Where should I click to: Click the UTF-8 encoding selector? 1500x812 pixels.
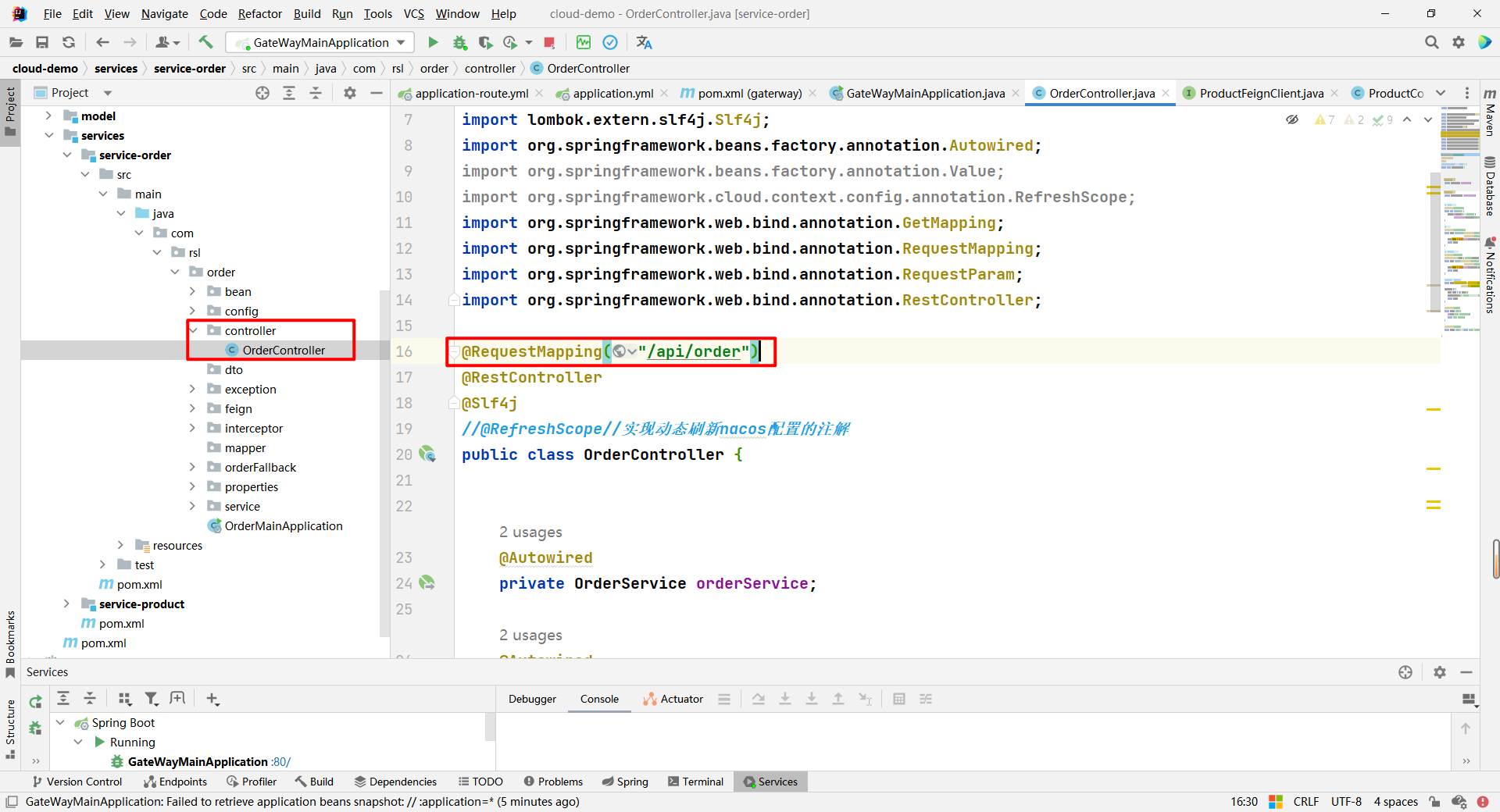click(1346, 802)
